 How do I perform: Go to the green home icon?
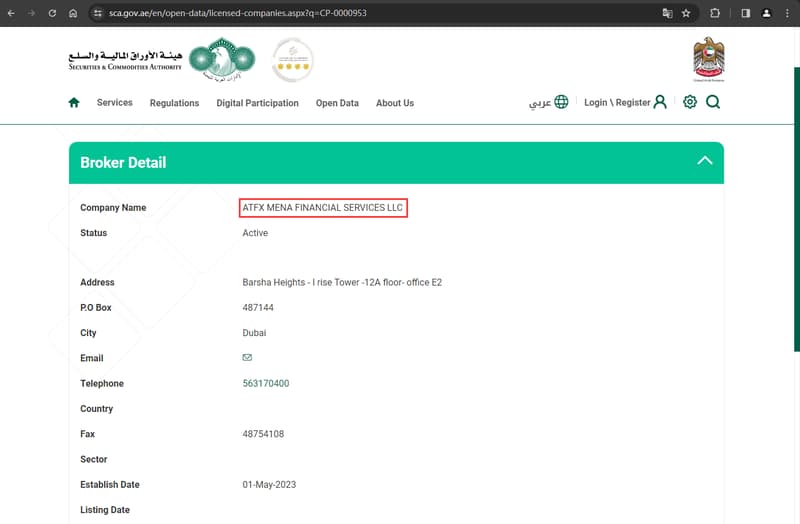(x=74, y=103)
